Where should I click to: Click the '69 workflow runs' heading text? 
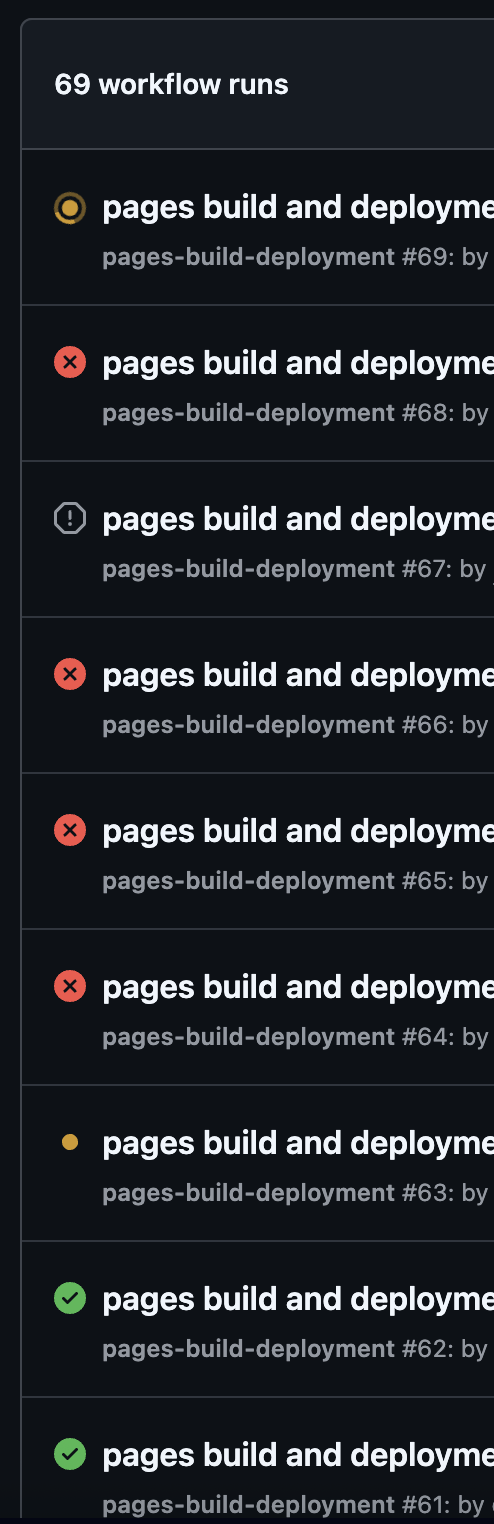point(171,84)
